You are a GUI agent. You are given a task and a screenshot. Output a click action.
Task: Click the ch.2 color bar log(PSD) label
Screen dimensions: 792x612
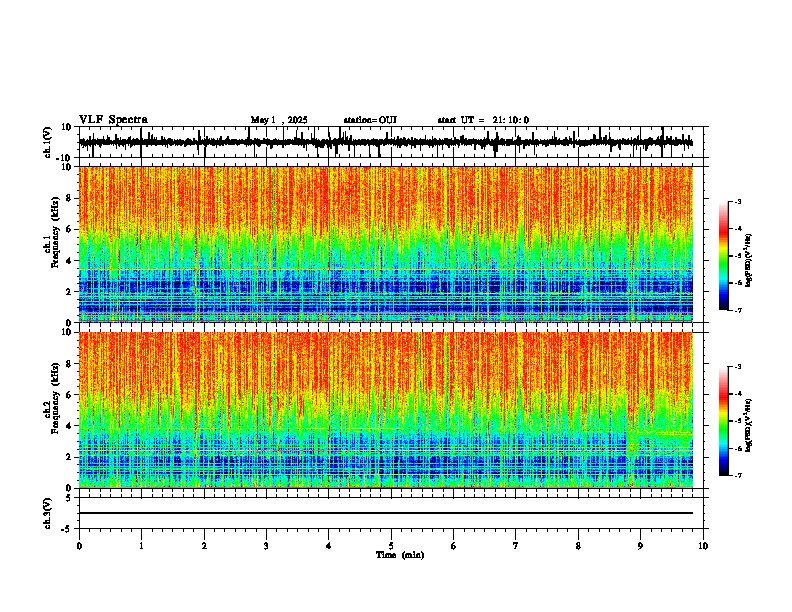pyautogui.click(x=748, y=425)
